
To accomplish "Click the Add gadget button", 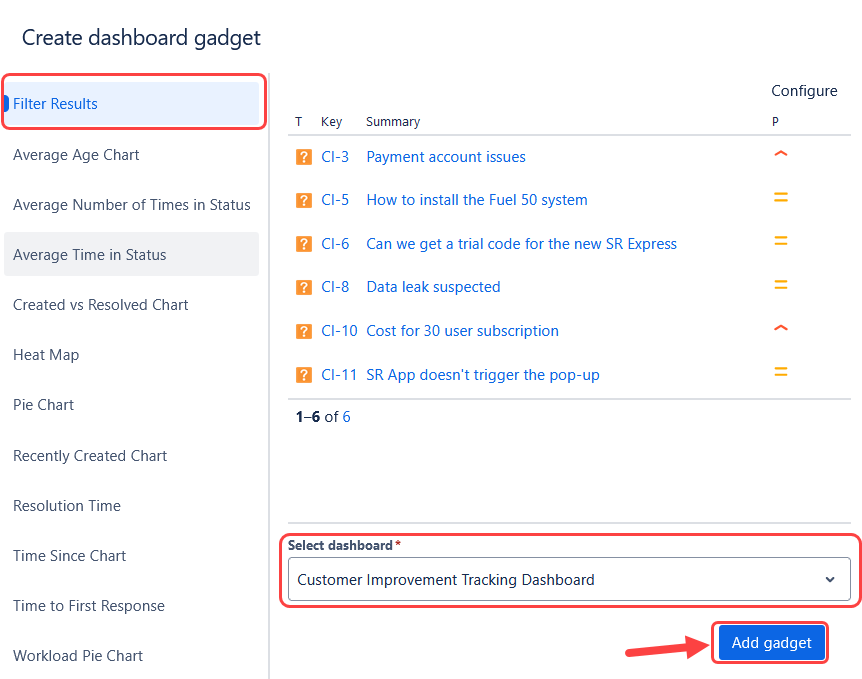I will point(771,643).
